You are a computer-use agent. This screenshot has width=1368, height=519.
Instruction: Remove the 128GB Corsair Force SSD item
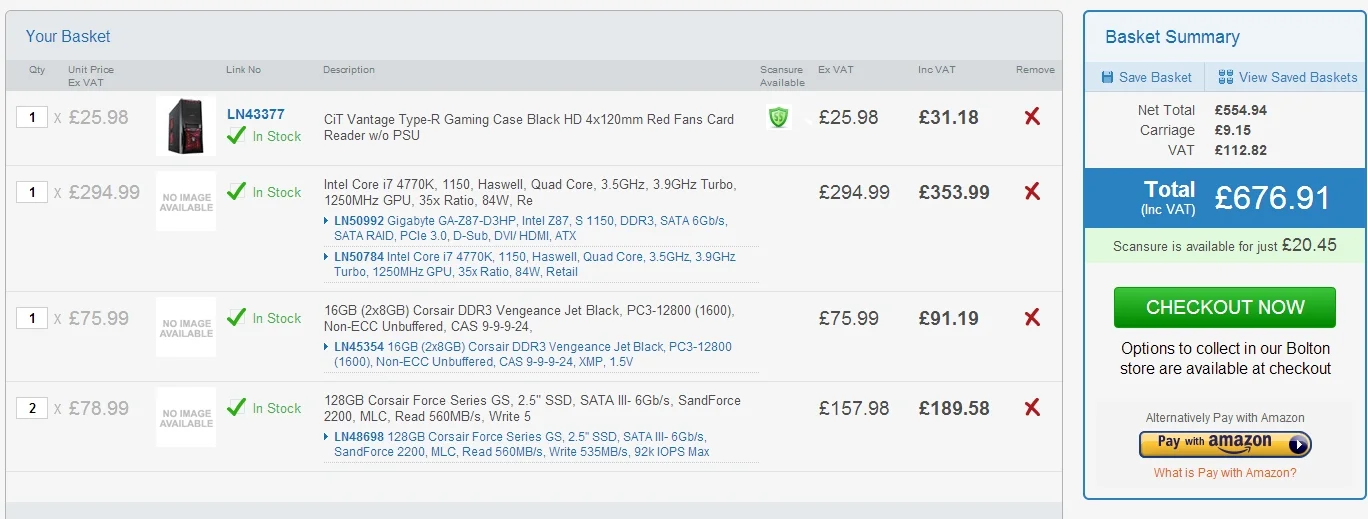1032,408
